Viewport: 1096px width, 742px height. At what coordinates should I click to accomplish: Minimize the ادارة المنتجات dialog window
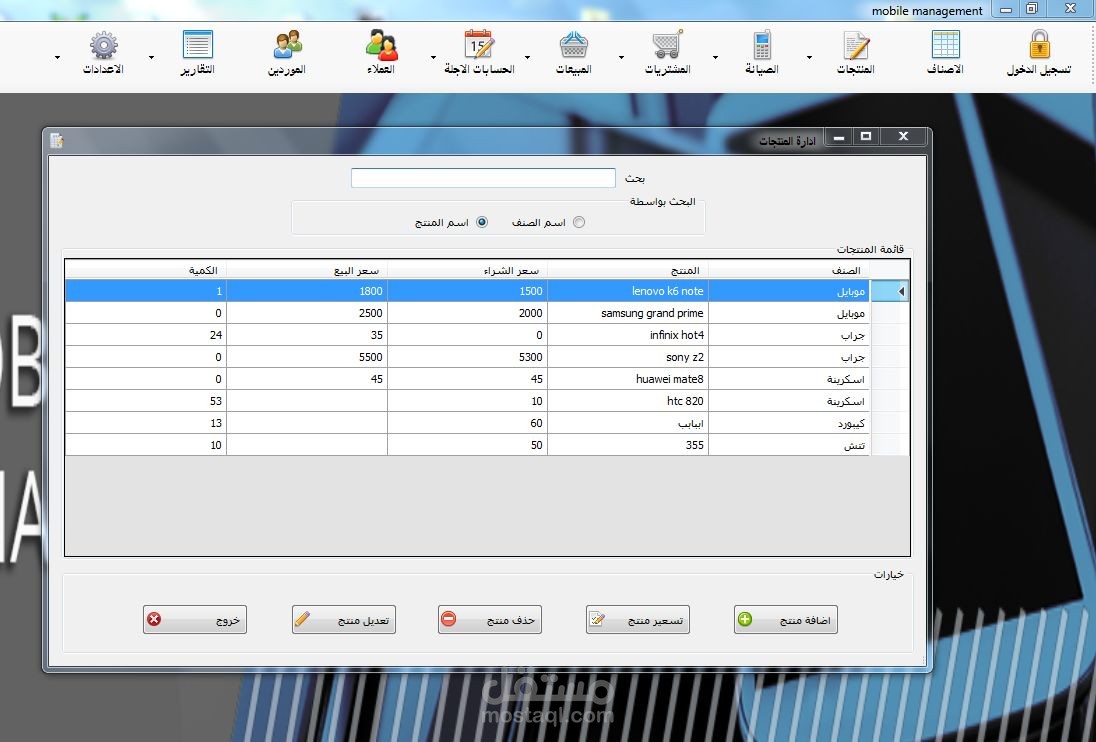pos(839,137)
